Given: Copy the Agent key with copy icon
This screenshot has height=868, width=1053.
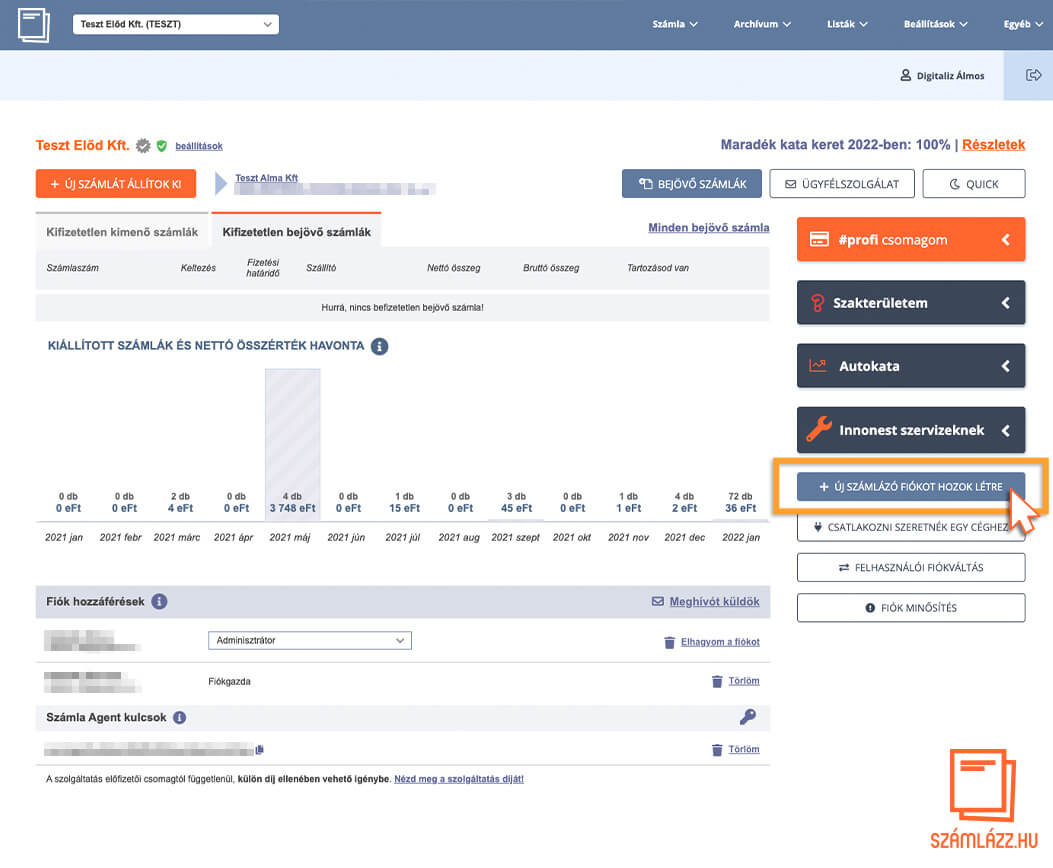Looking at the screenshot, I should (260, 749).
